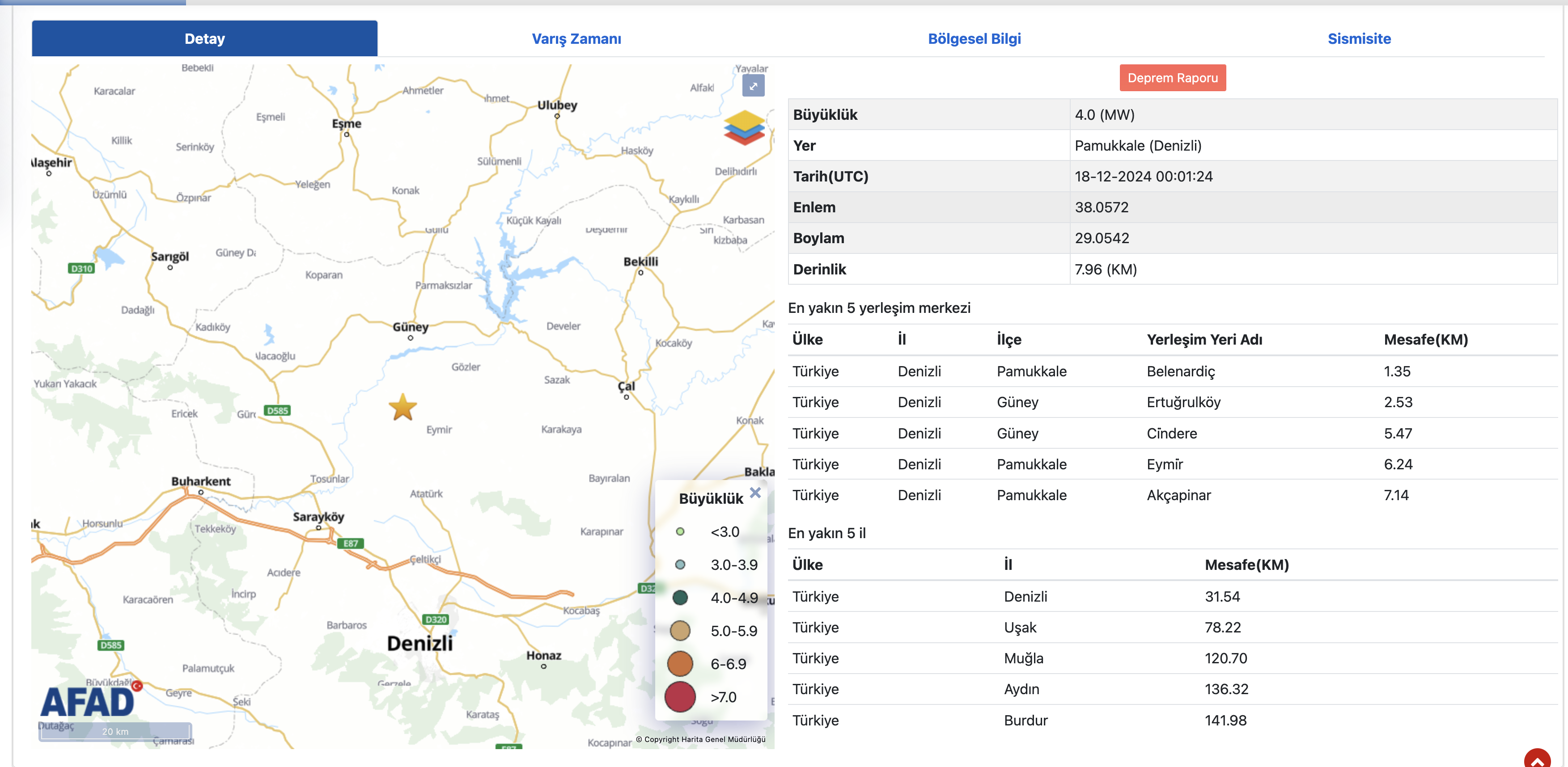Click the Belenardiç settlement row
The height and width of the screenshot is (767, 1568).
click(1172, 371)
